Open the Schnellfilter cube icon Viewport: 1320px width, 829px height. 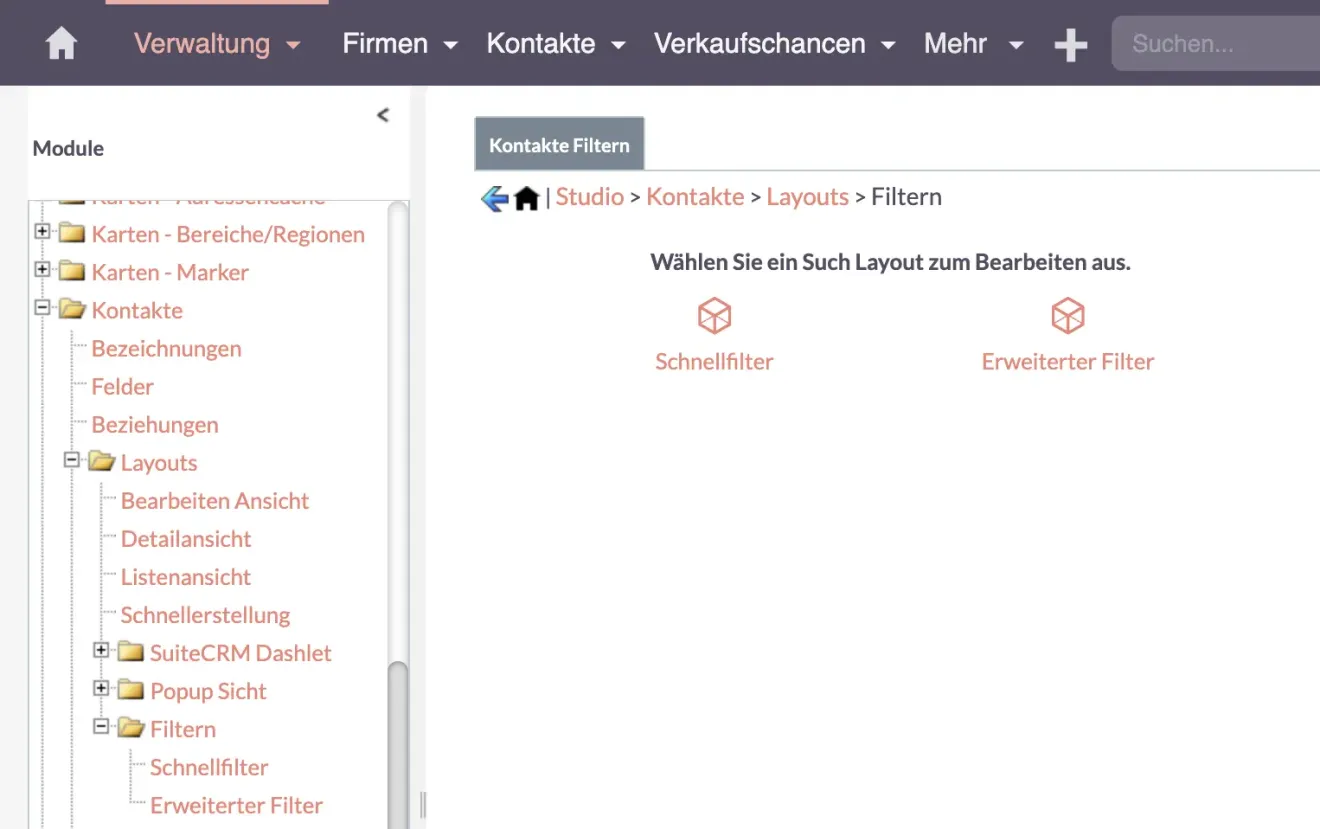pyautogui.click(x=714, y=316)
